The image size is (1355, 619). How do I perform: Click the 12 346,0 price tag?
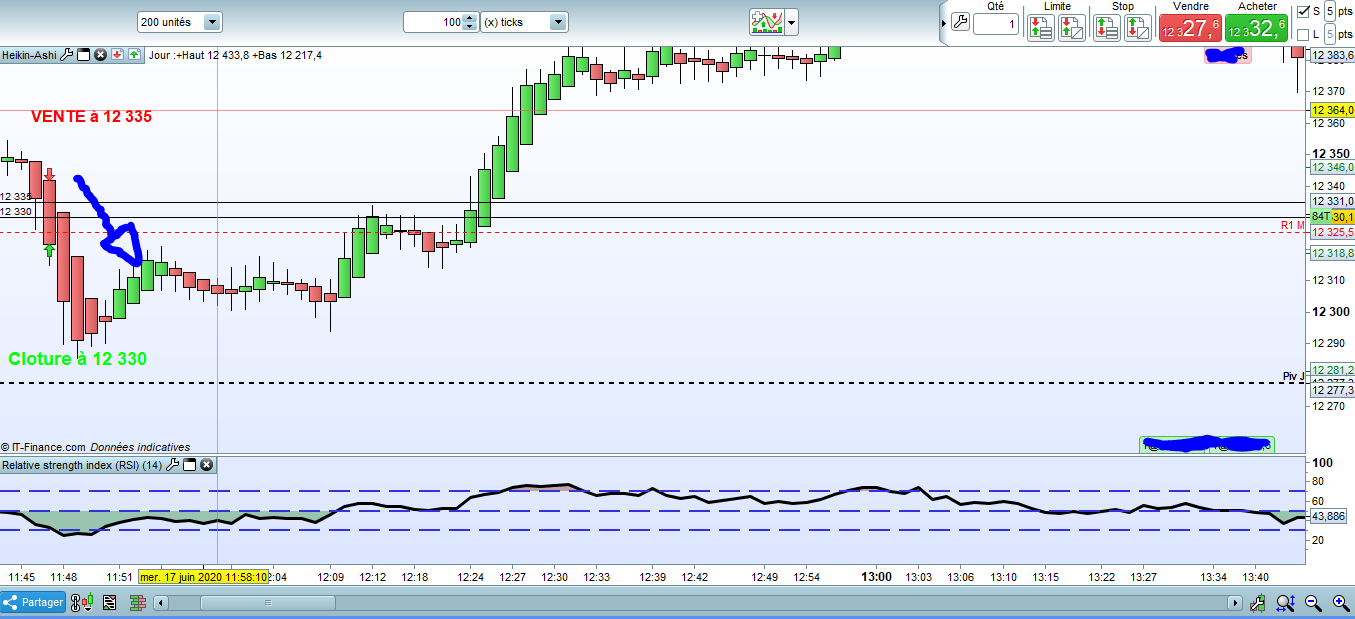[x=1333, y=167]
